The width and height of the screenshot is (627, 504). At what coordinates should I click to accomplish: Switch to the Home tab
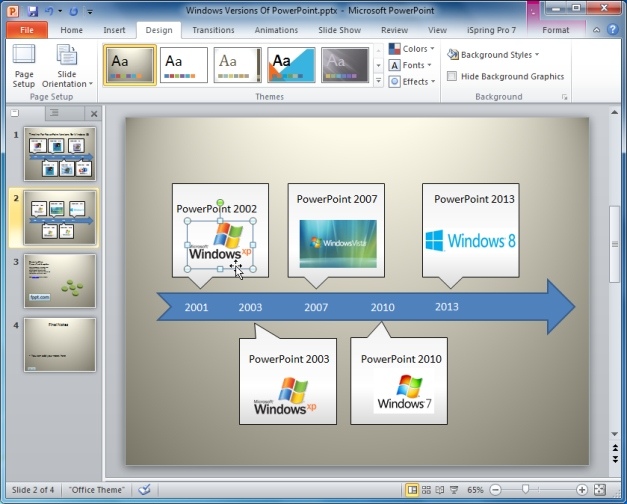tap(72, 30)
